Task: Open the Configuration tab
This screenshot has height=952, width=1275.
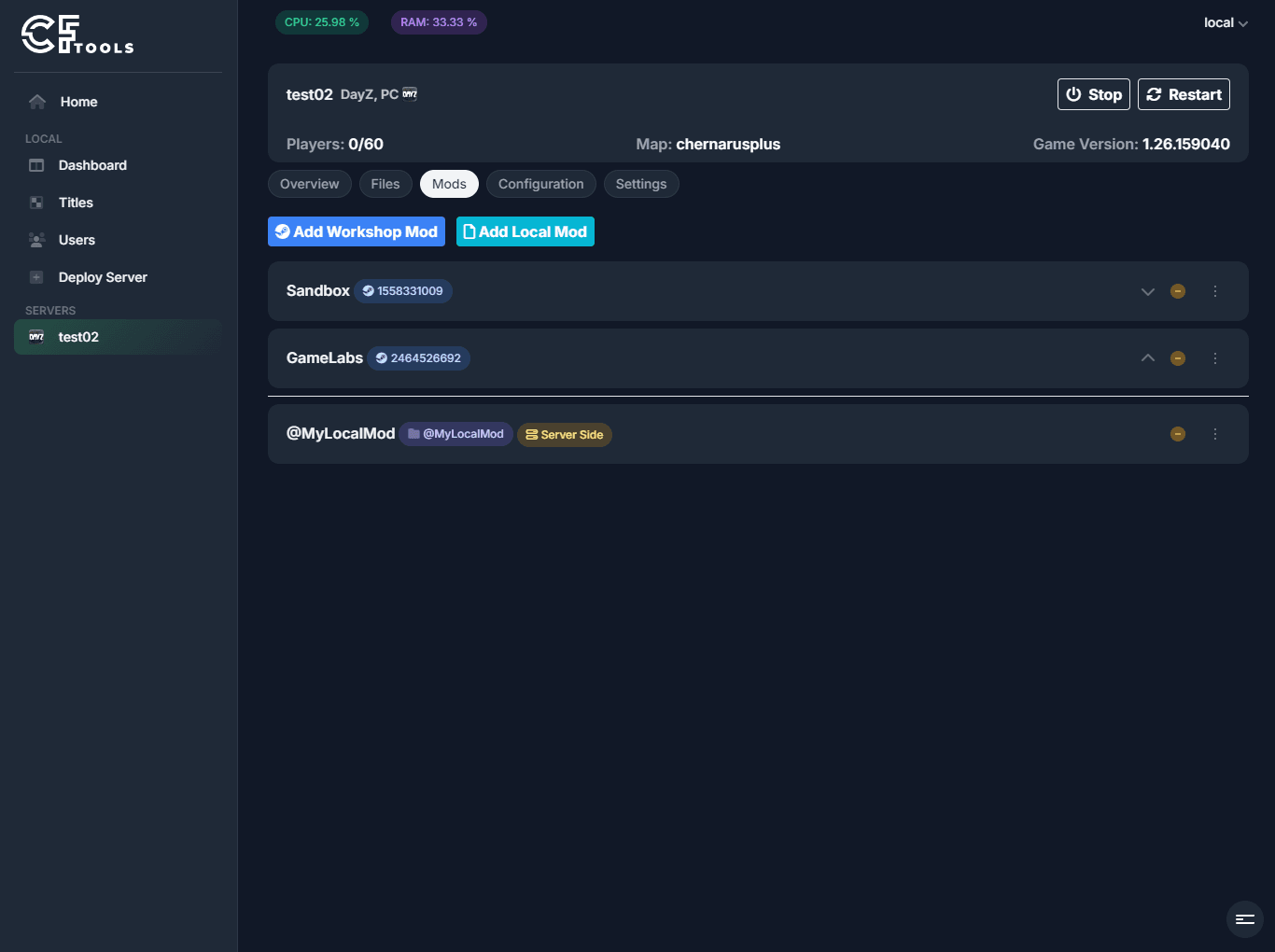Action: [x=541, y=184]
